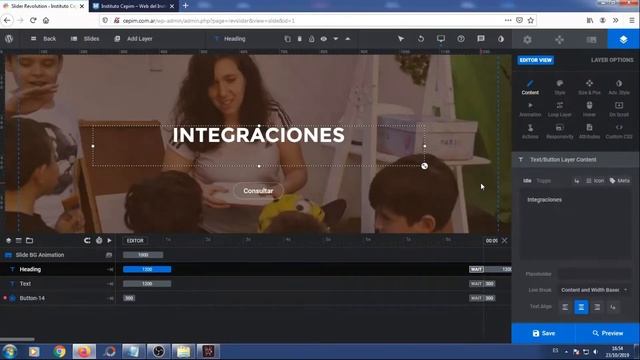640x360 pixels.
Task: Set text align to left
Action: pos(565,307)
